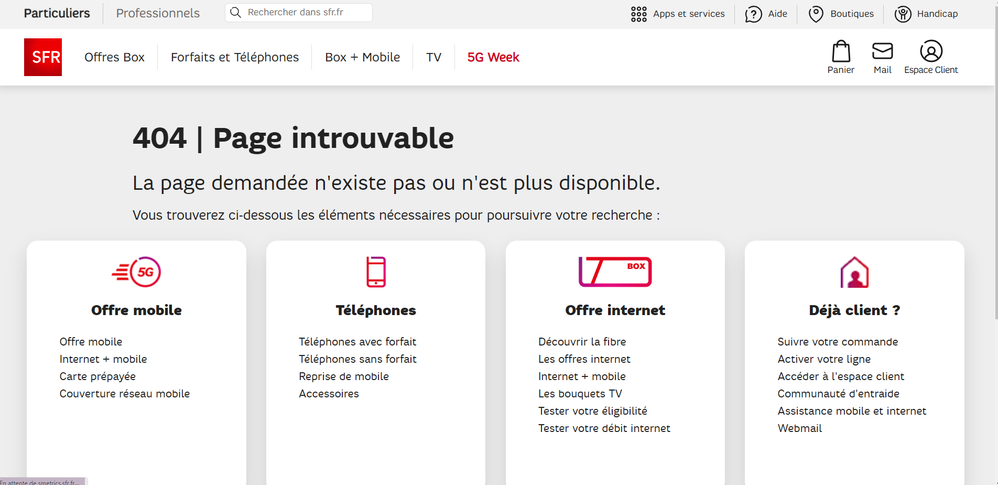Open Internet + mobile under Offre internet
The width and height of the screenshot is (998, 485).
[x=582, y=376]
